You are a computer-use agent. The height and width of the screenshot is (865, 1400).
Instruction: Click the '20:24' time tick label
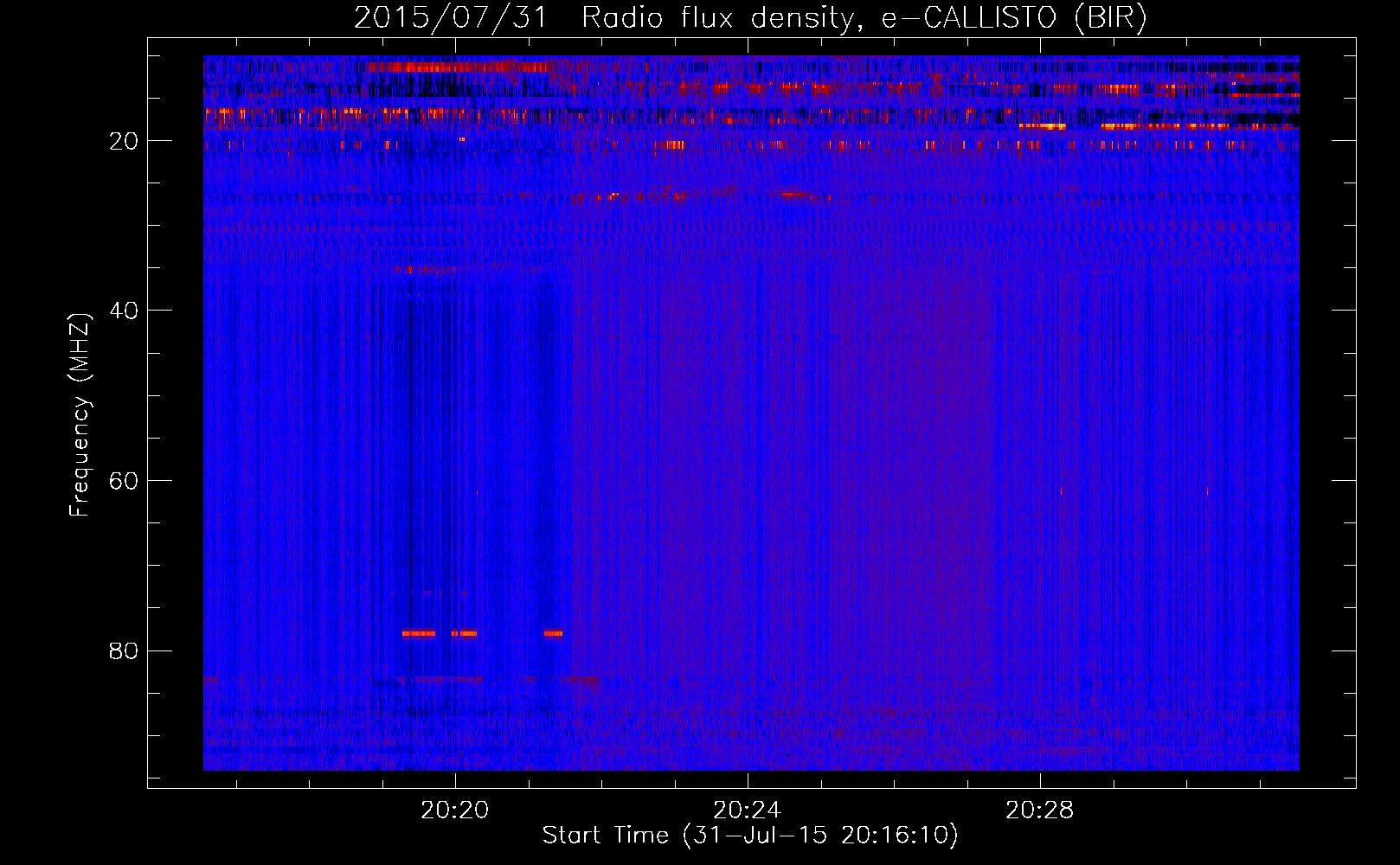pos(748,811)
